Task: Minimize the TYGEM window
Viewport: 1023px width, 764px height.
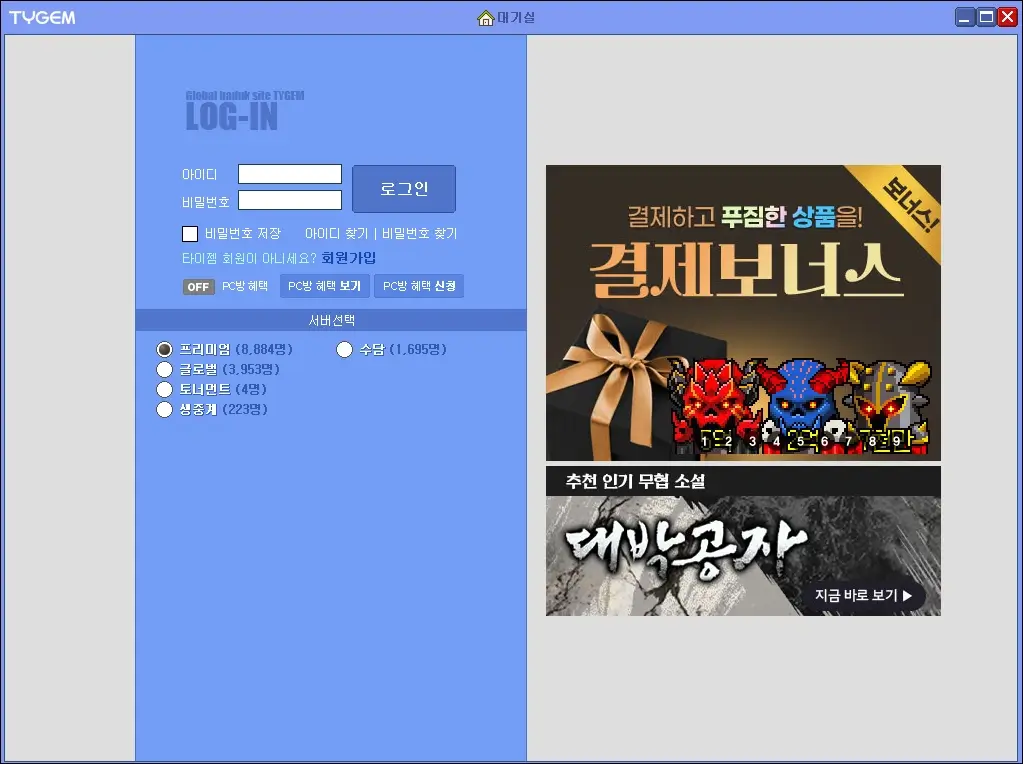Action: (x=965, y=18)
